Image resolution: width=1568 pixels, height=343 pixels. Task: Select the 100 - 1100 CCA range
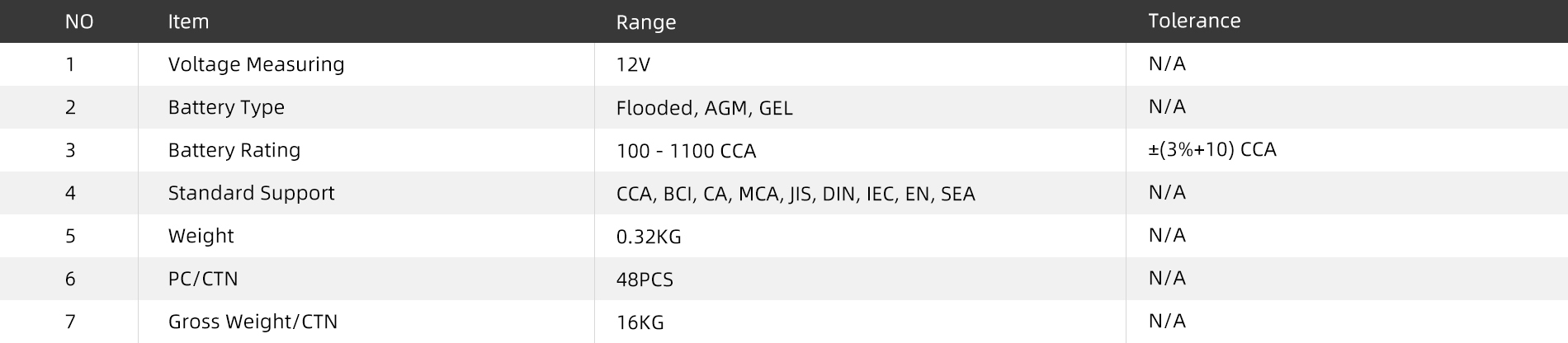(686, 151)
